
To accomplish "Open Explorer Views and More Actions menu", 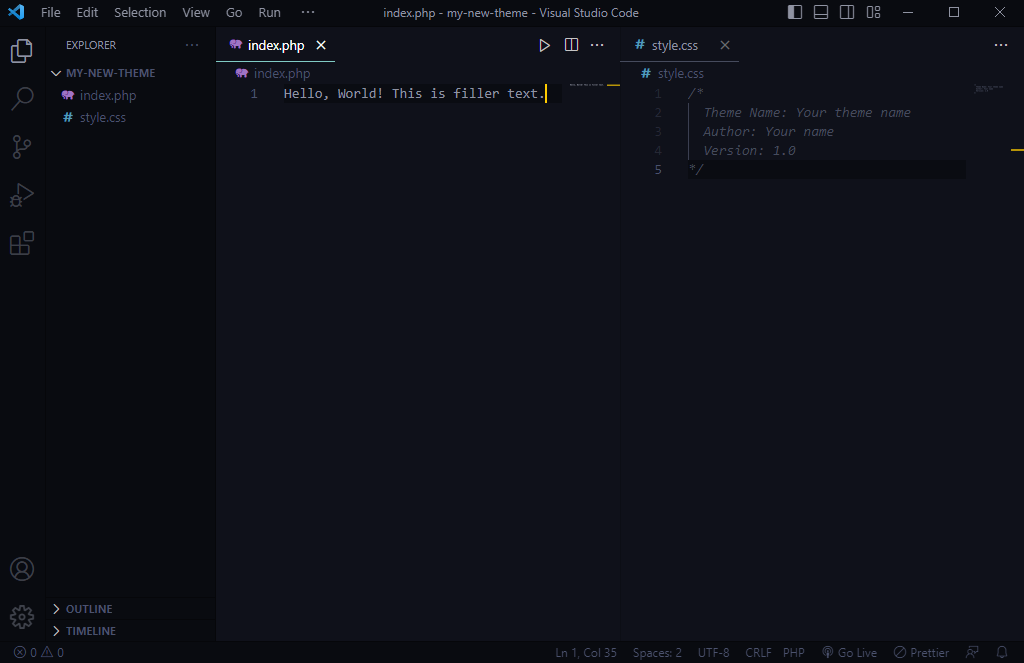I will [192, 45].
